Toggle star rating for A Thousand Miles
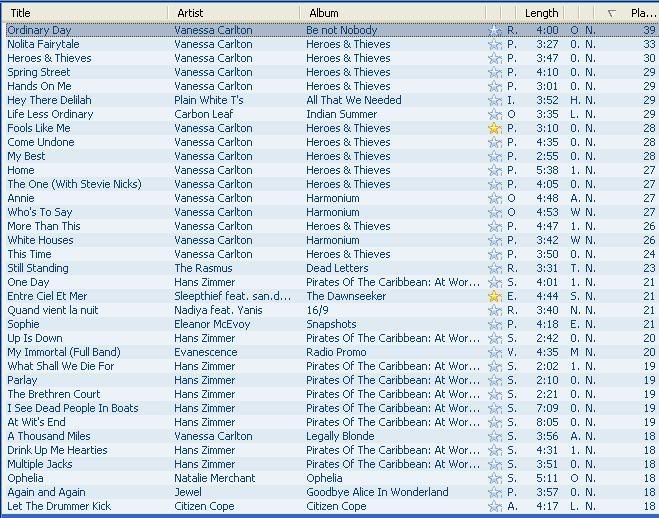Image resolution: width=659 pixels, height=518 pixels. pos(495,436)
